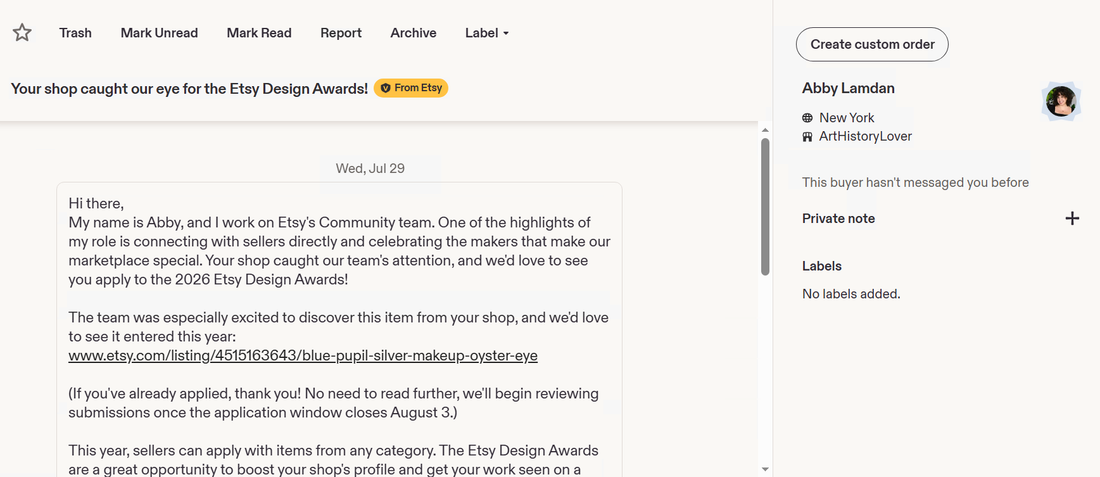
Task: Click the message subject line text
Action: click(189, 88)
